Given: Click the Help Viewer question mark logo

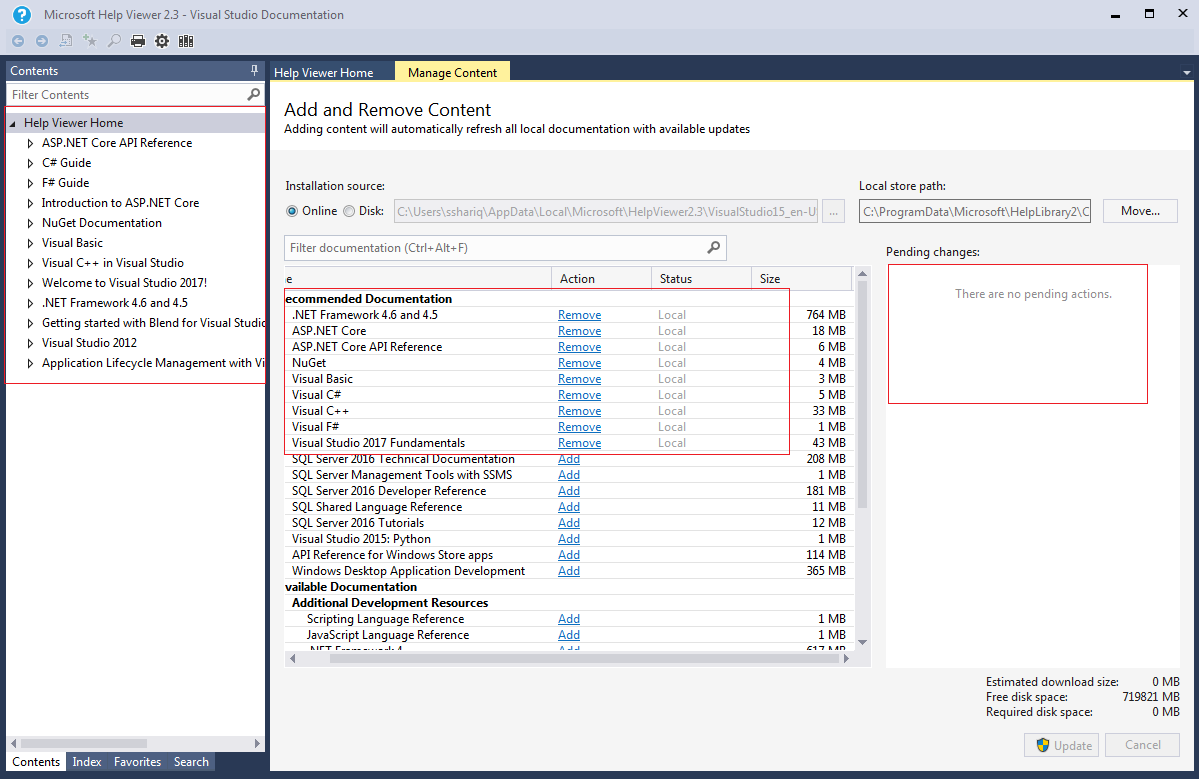Looking at the screenshot, I should 21,15.
